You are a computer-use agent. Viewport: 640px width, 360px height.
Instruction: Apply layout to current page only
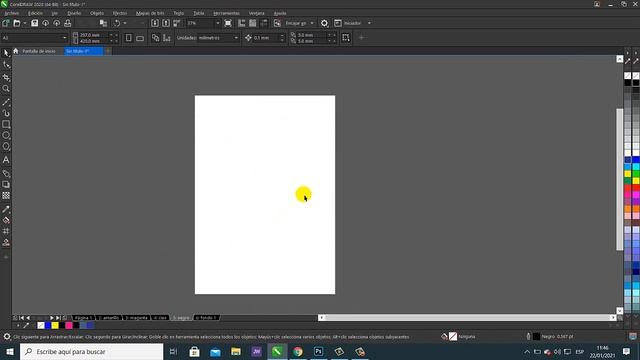167,38
